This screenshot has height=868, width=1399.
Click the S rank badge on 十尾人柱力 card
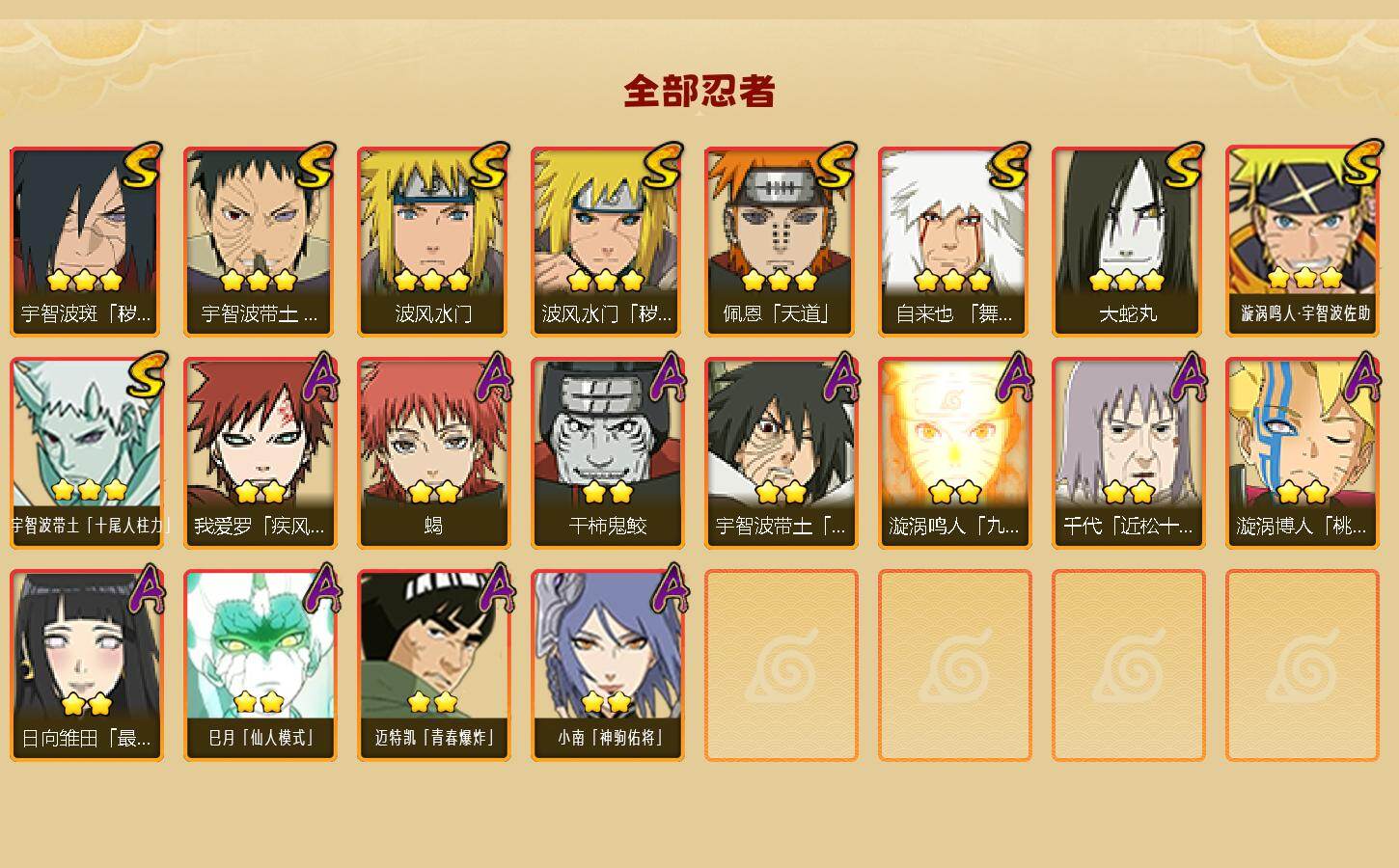tap(145, 376)
